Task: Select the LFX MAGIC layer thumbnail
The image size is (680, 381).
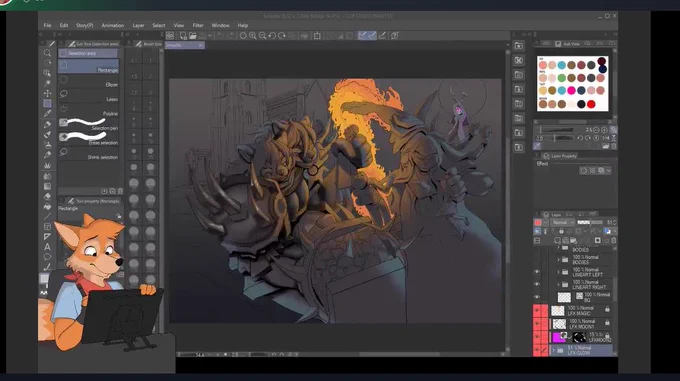Action: click(x=558, y=310)
